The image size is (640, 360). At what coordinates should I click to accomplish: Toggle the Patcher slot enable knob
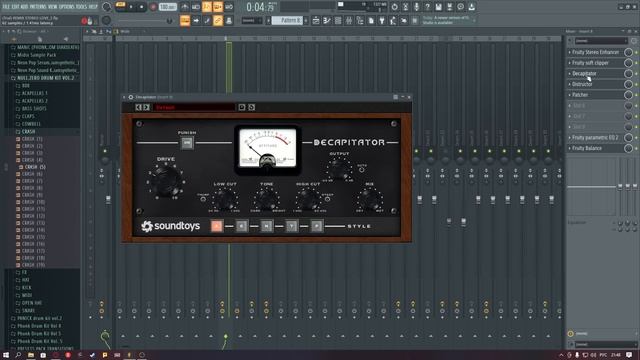[x=628, y=95]
